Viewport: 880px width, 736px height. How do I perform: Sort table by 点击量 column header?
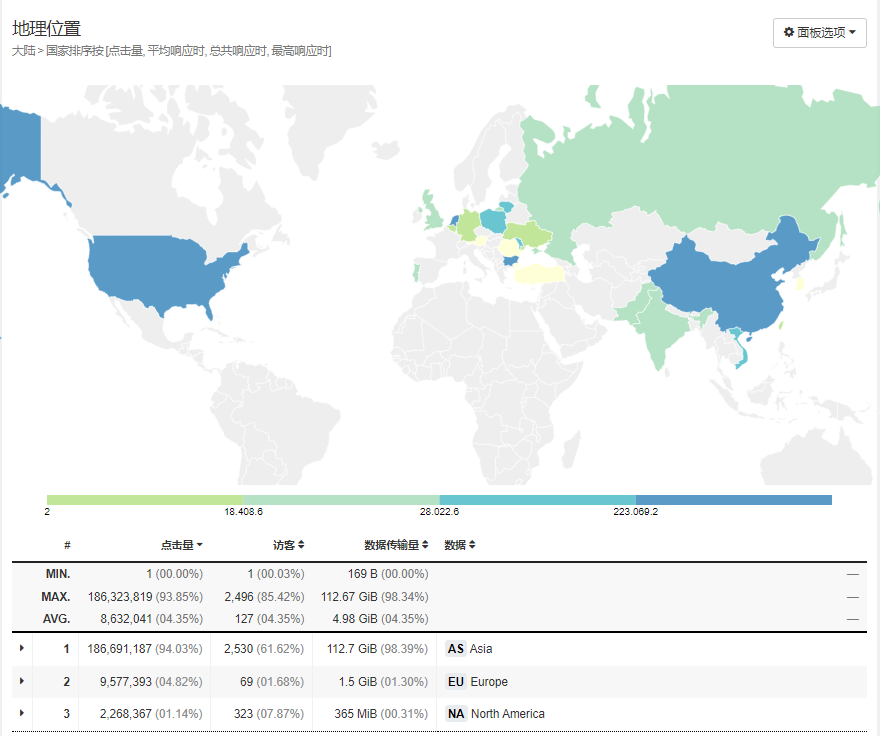[181, 545]
